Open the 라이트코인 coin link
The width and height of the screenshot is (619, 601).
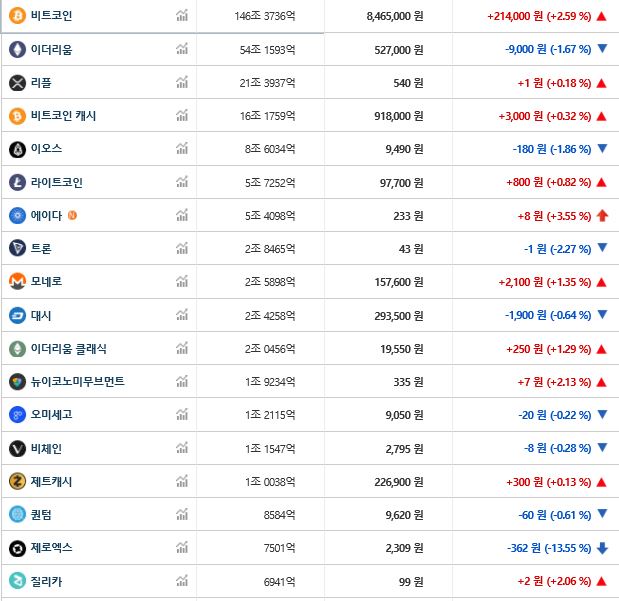coord(56,182)
